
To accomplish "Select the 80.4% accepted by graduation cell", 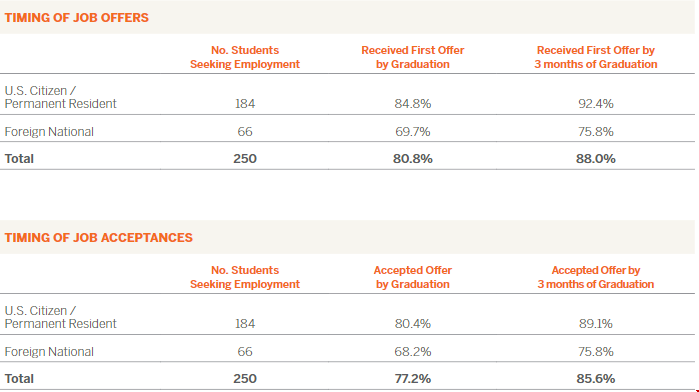I will point(413,324).
